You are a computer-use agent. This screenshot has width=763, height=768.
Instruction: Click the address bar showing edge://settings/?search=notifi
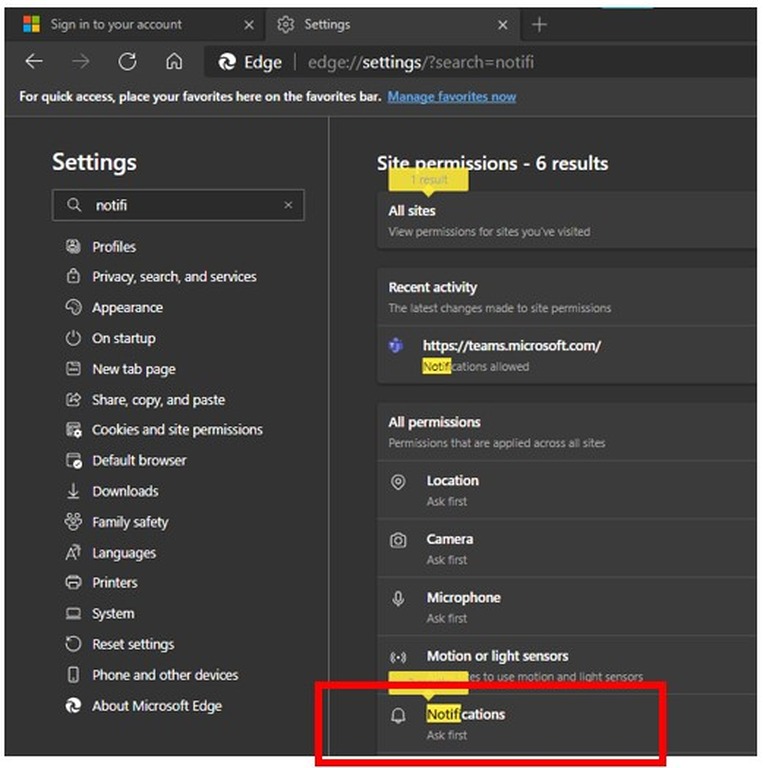click(x=480, y=62)
